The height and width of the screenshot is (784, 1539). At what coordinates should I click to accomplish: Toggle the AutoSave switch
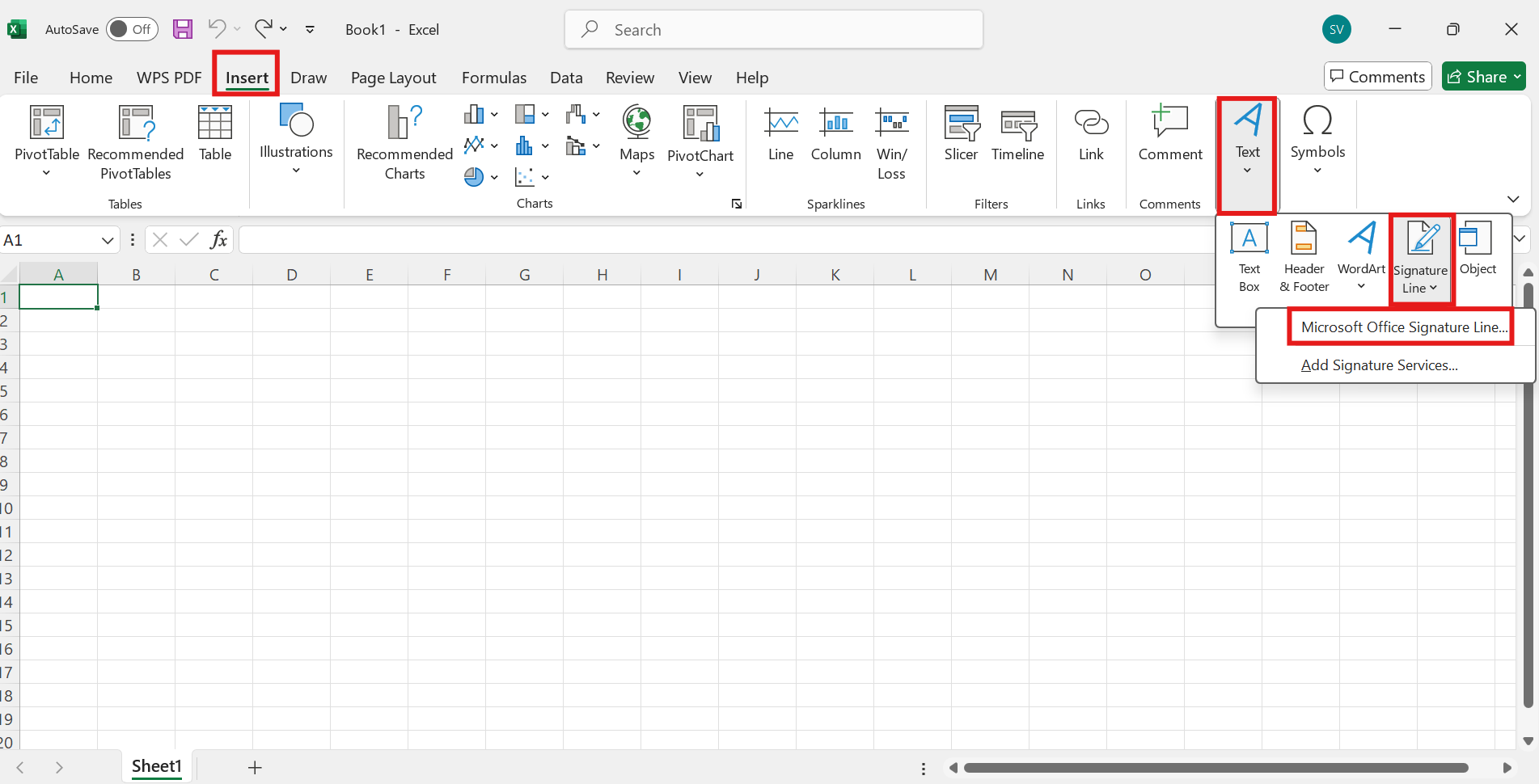click(132, 29)
